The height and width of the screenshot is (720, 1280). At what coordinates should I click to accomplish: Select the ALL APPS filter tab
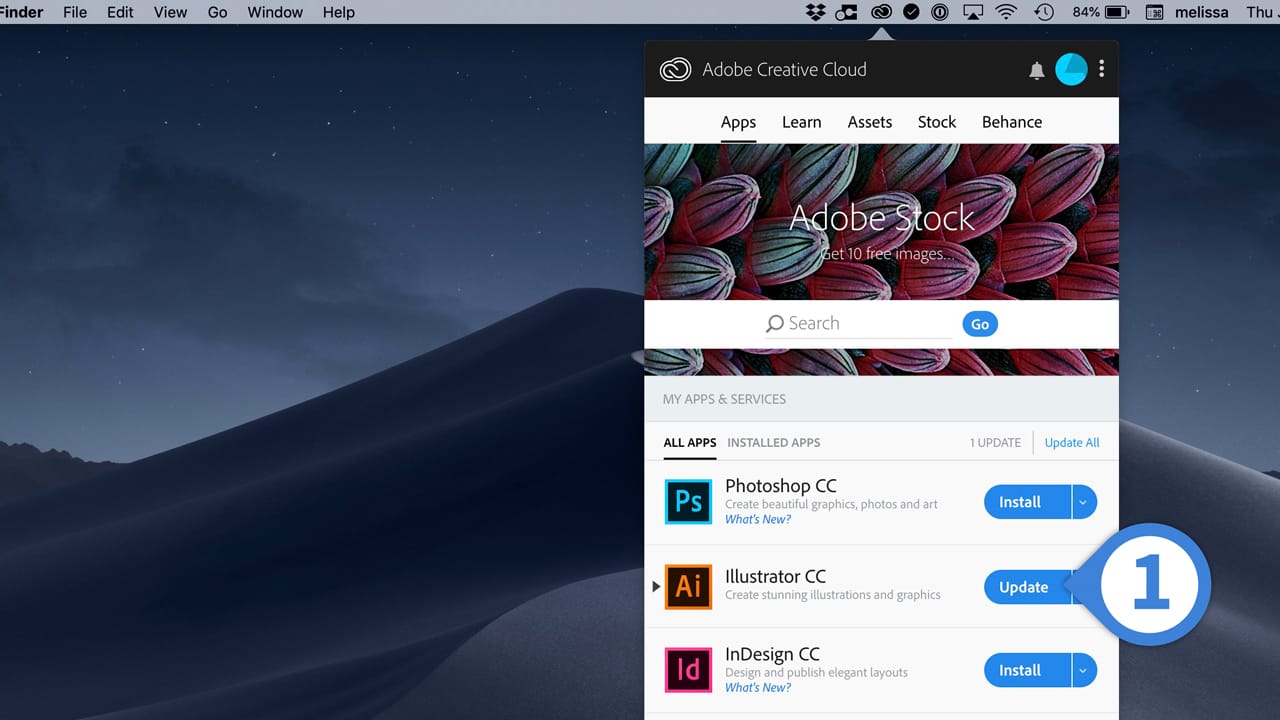[x=690, y=442]
